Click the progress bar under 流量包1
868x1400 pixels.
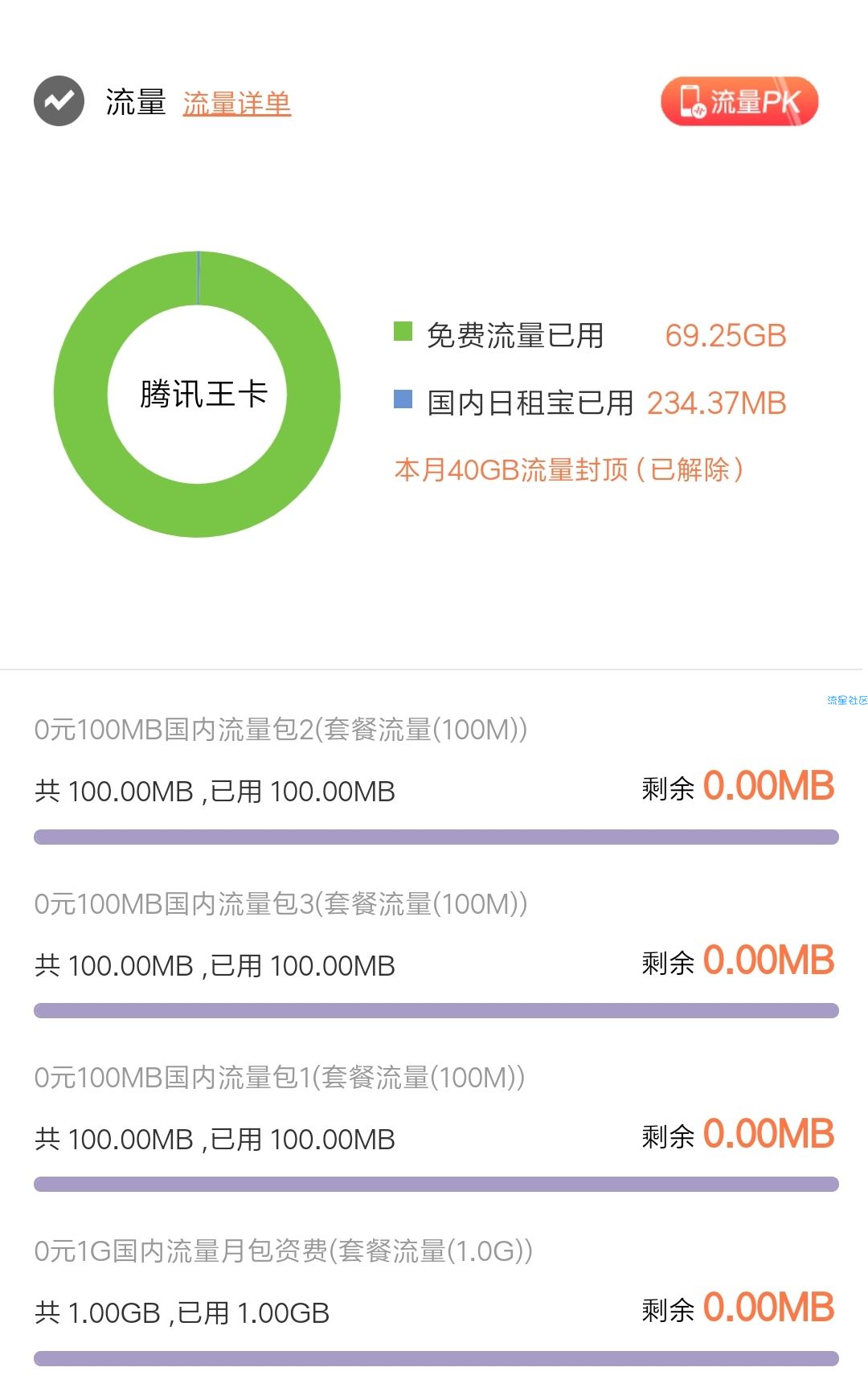pyautogui.click(x=436, y=1185)
